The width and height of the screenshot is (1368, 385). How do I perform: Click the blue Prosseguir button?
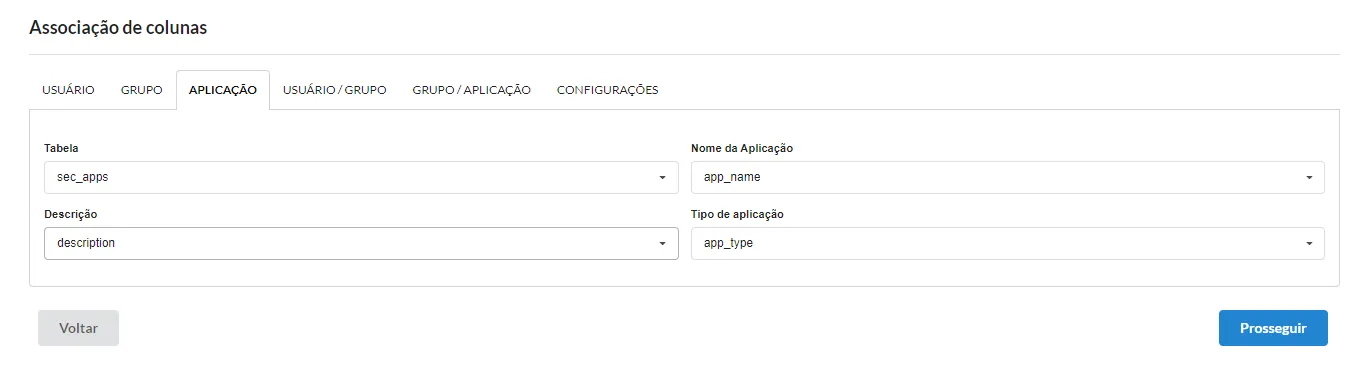pos(1273,328)
